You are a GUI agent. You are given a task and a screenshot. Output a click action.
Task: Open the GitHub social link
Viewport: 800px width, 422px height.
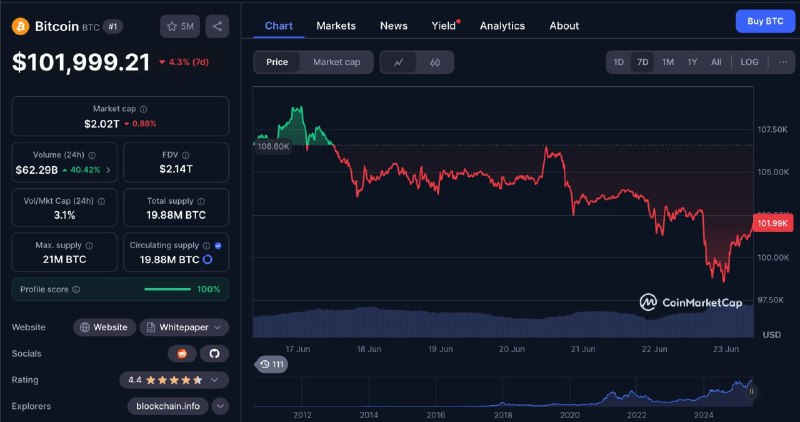214,354
